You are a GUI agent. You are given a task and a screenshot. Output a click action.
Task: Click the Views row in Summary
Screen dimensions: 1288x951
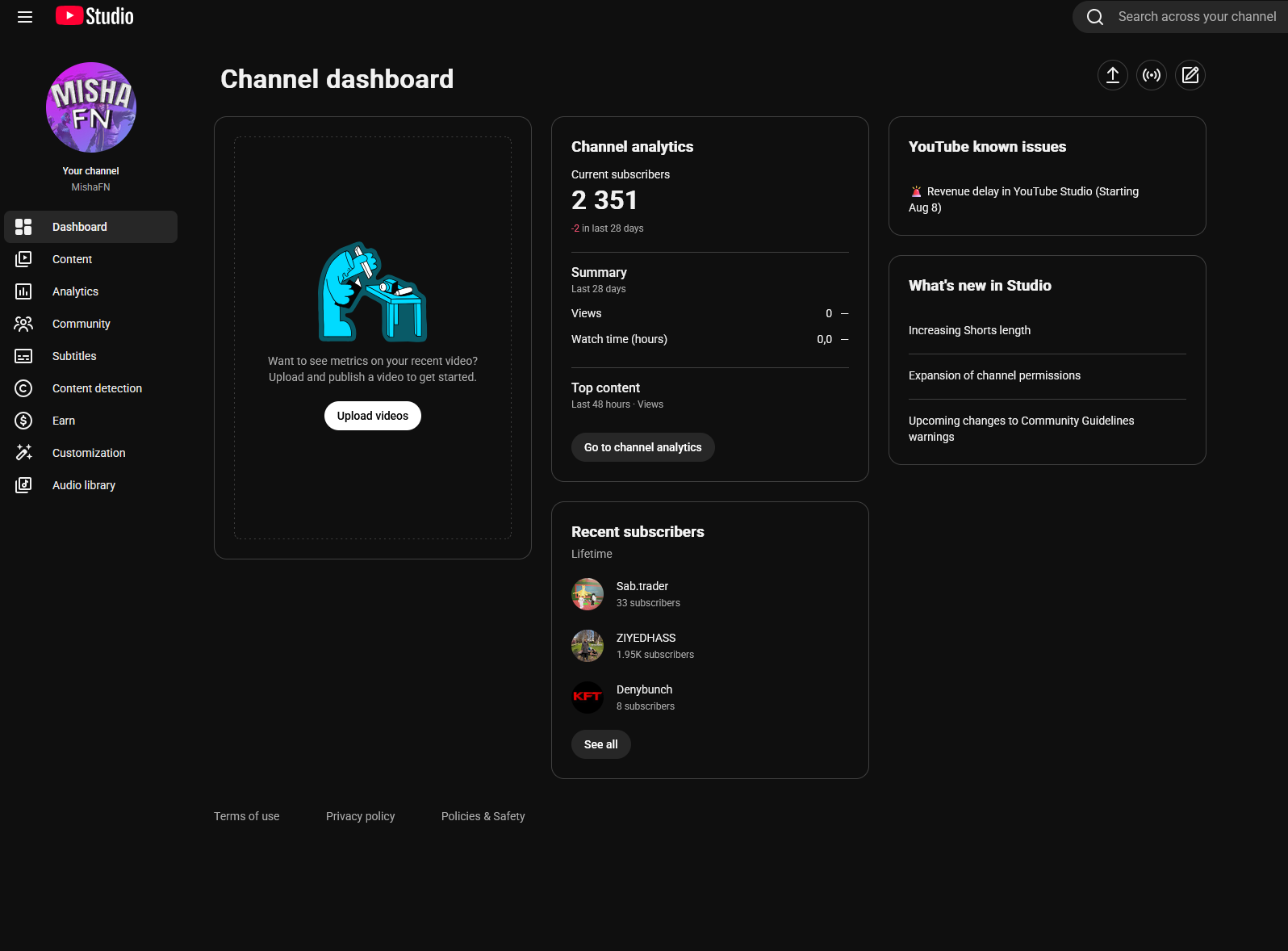(x=710, y=313)
